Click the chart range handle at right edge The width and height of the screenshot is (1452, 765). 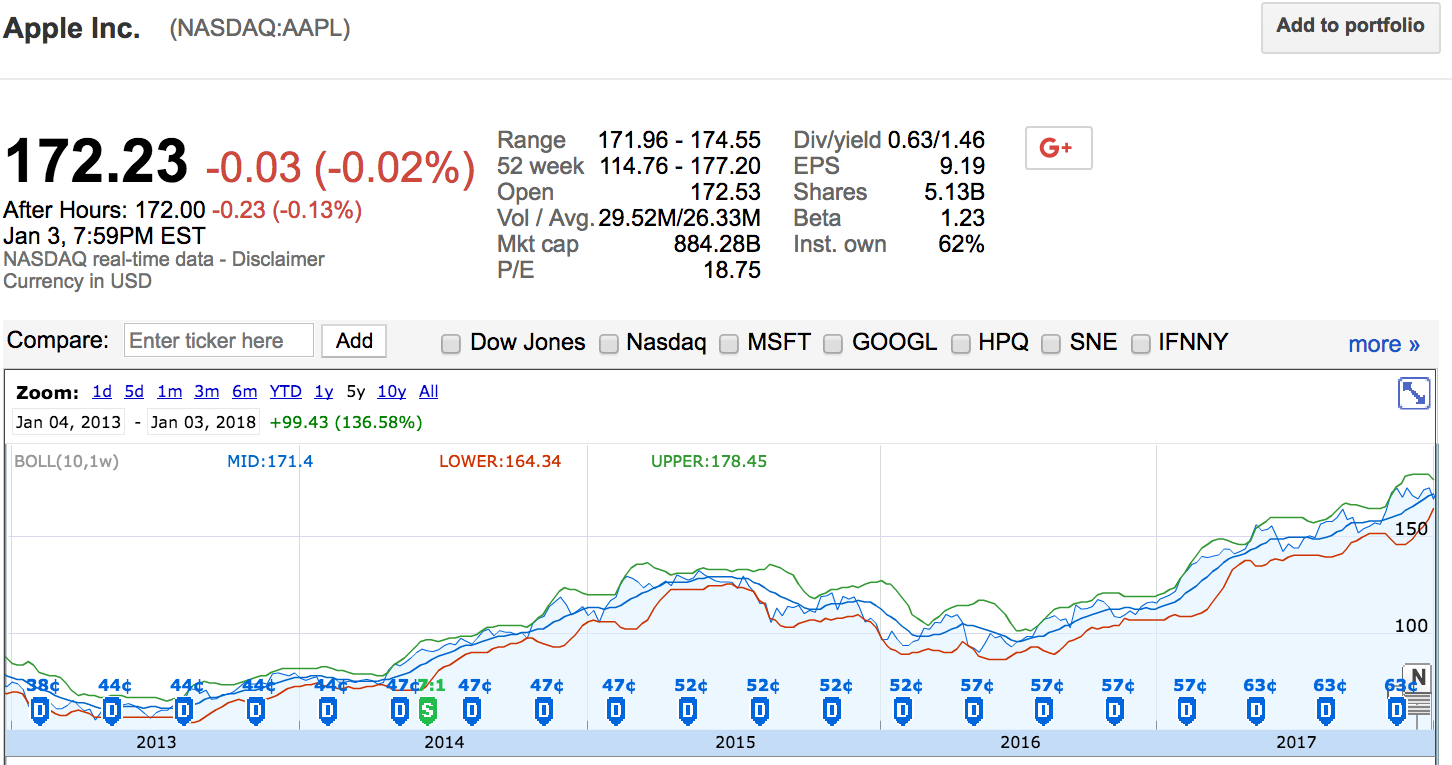(1417, 707)
